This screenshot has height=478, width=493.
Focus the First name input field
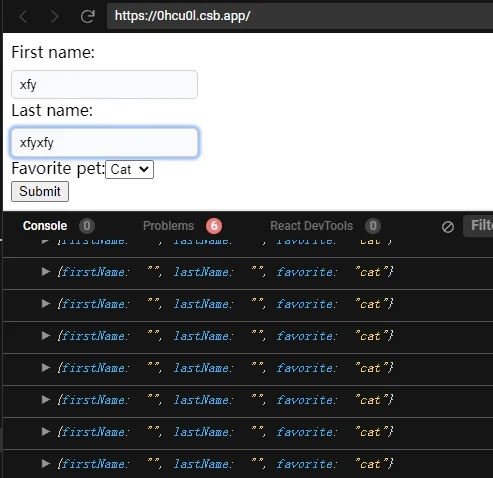pyautogui.click(x=104, y=85)
